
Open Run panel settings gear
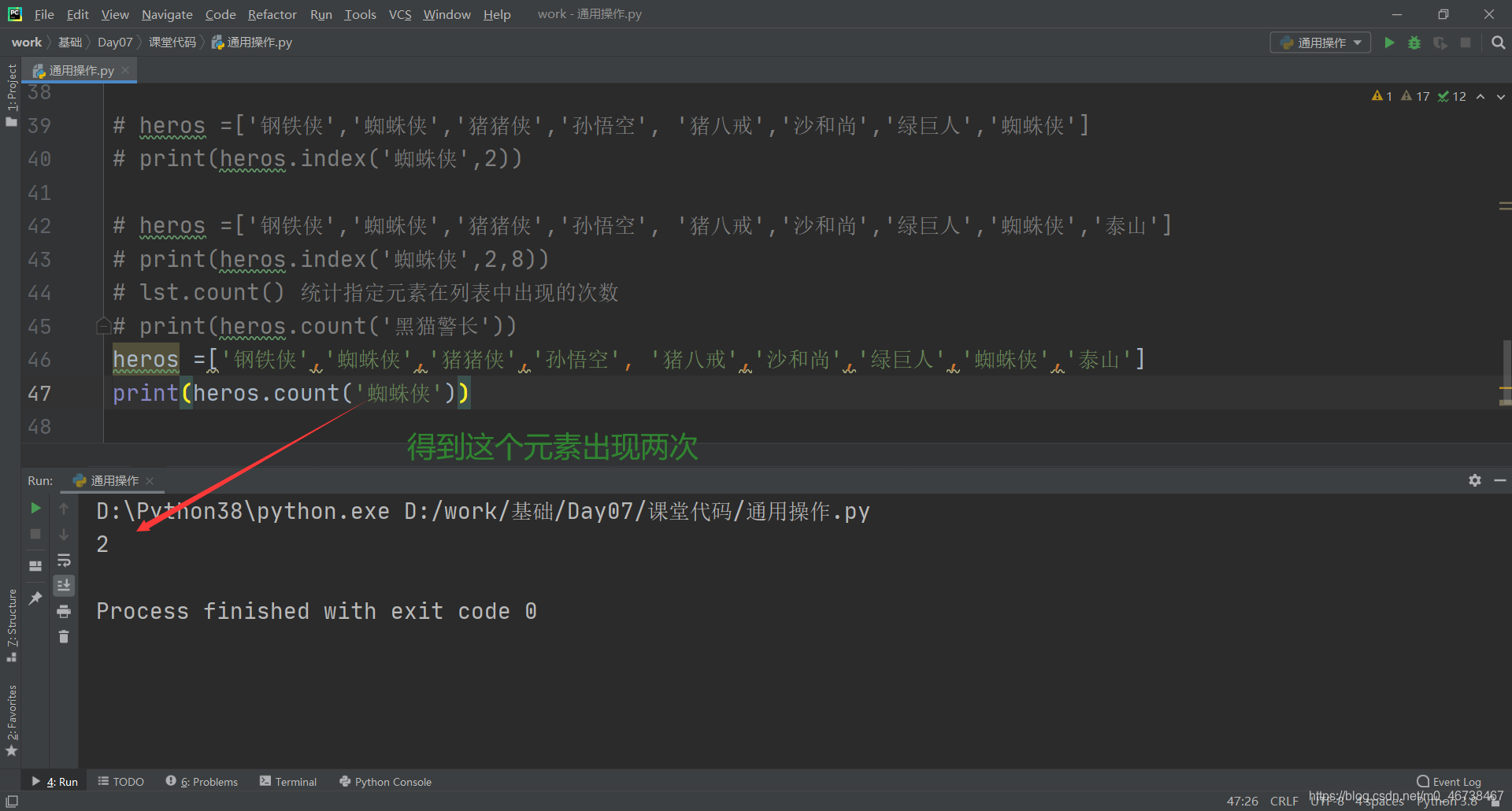pos(1475,480)
